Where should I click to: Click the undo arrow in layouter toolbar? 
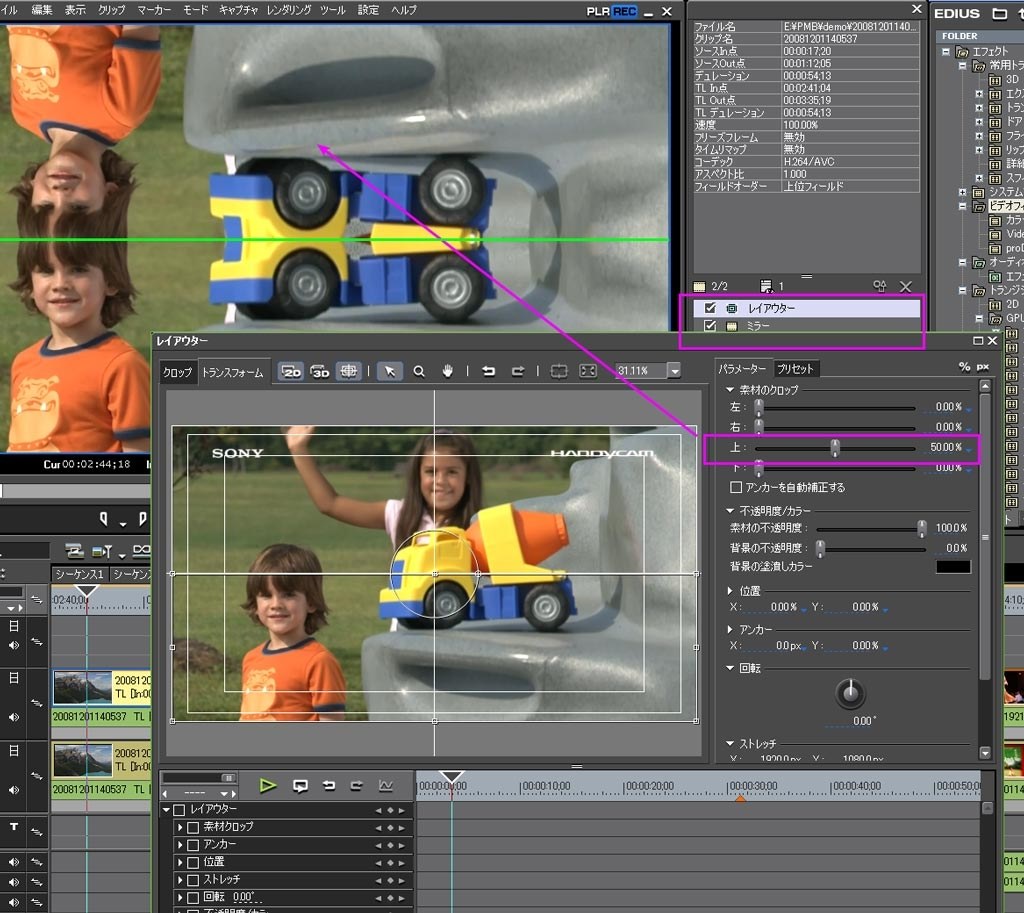(488, 371)
